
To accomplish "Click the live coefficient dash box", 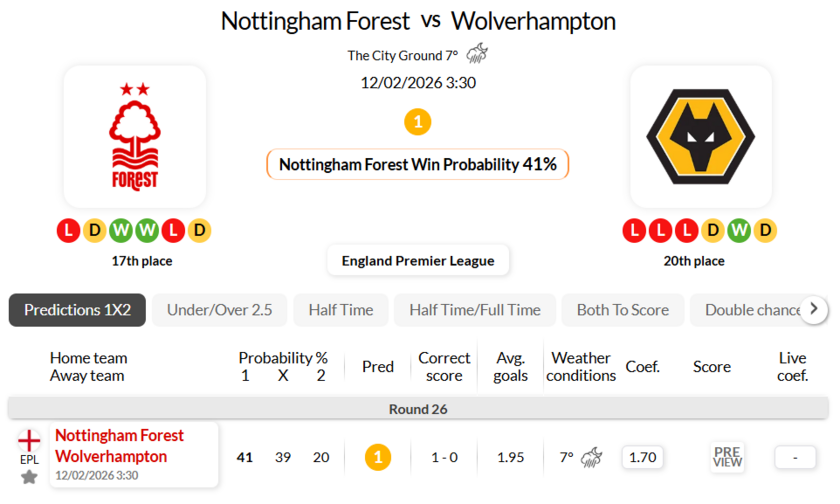I will [x=795, y=457].
